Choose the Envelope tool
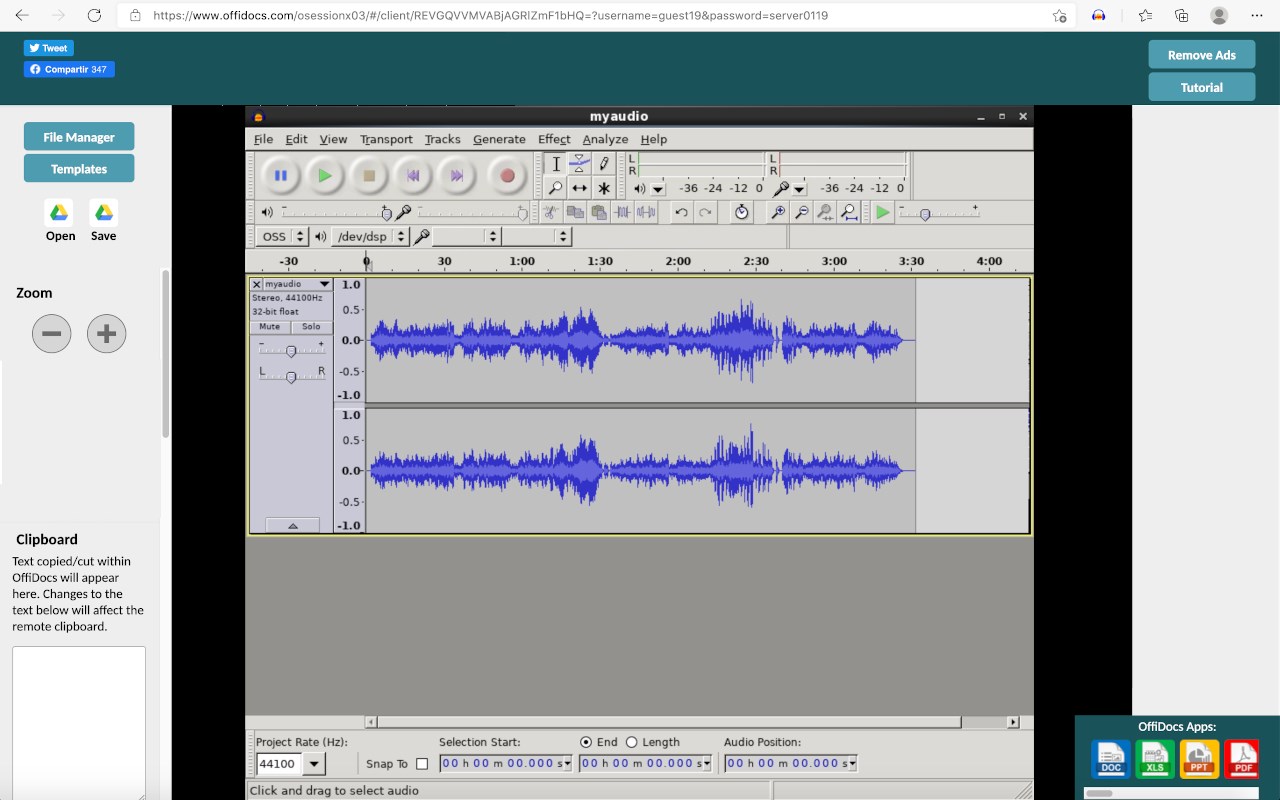 point(580,164)
